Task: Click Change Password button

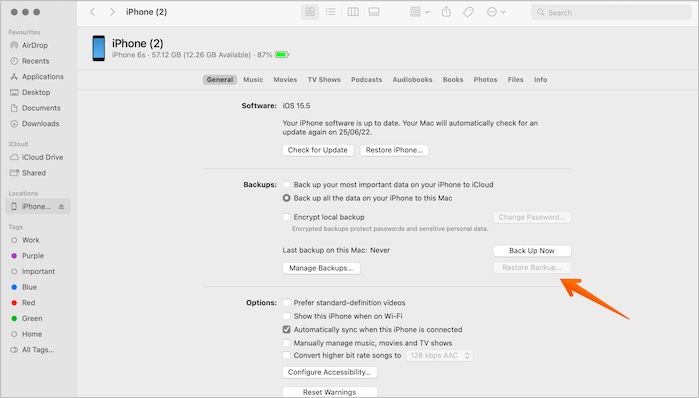Action: (x=532, y=217)
